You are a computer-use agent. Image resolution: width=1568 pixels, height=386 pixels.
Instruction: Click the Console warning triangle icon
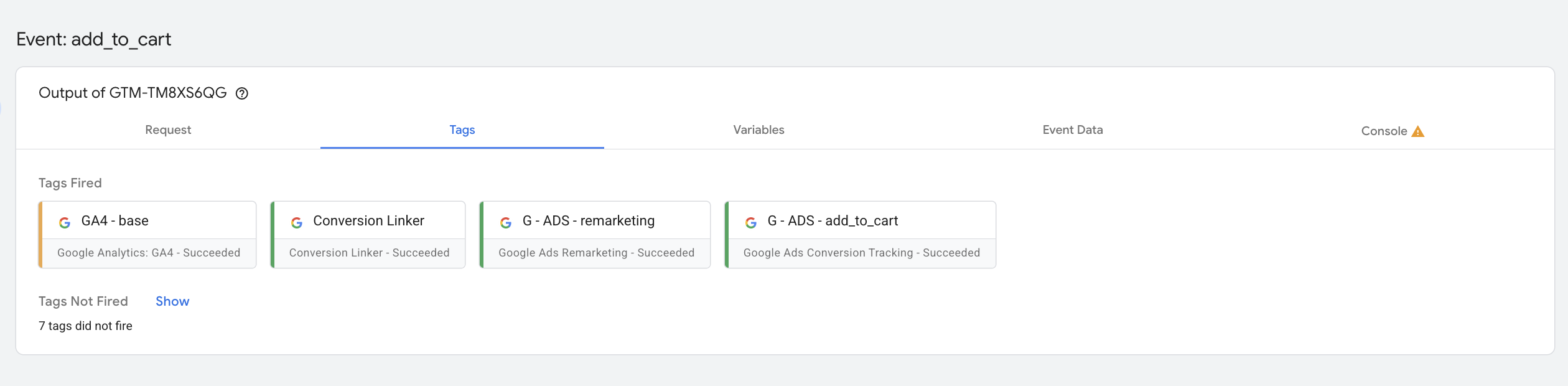tap(1418, 131)
